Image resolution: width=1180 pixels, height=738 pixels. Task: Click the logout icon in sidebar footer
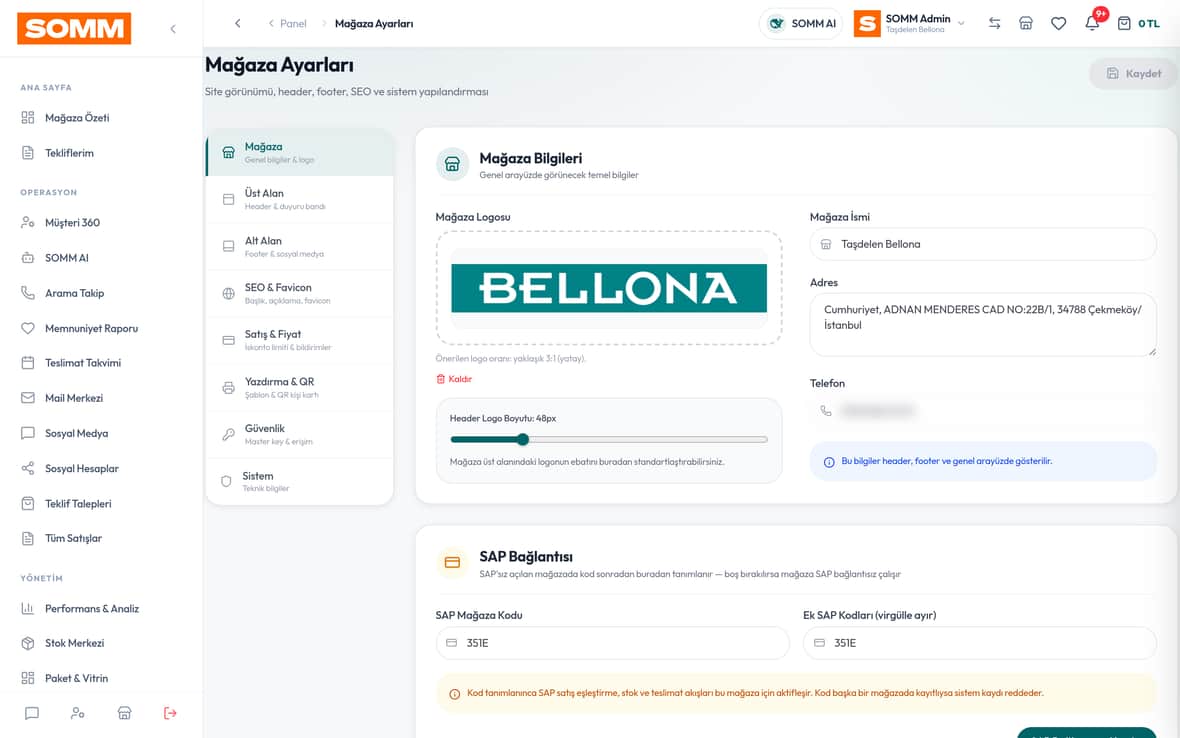tap(170, 713)
